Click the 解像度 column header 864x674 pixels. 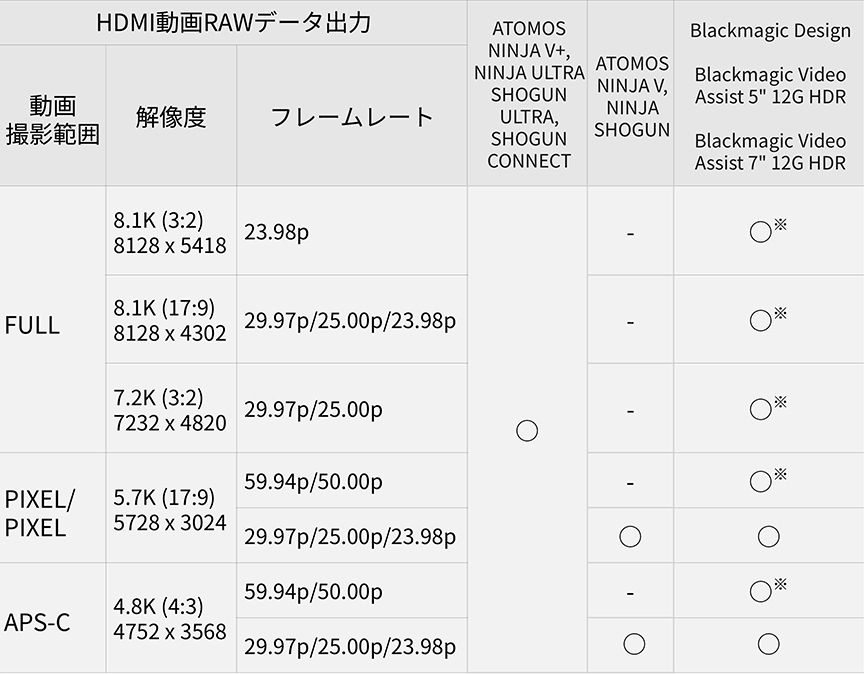171,116
